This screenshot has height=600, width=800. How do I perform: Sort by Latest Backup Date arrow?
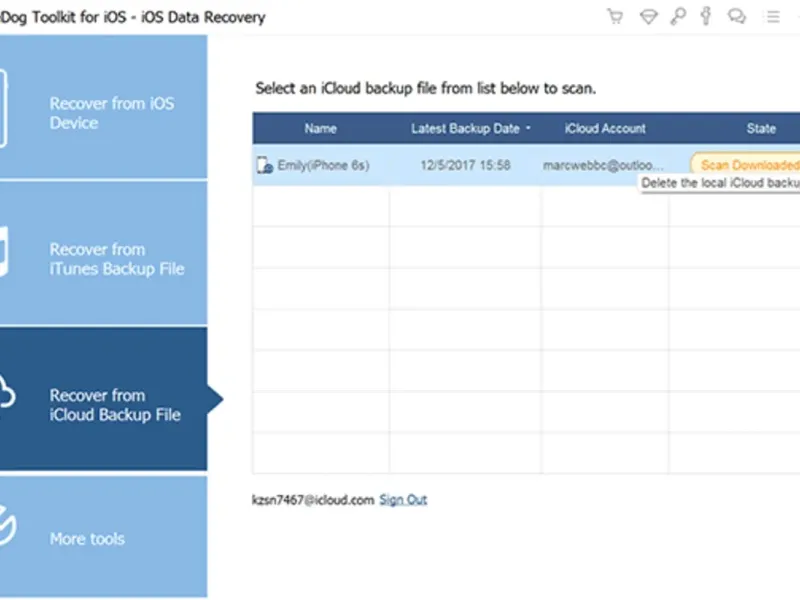pos(528,129)
